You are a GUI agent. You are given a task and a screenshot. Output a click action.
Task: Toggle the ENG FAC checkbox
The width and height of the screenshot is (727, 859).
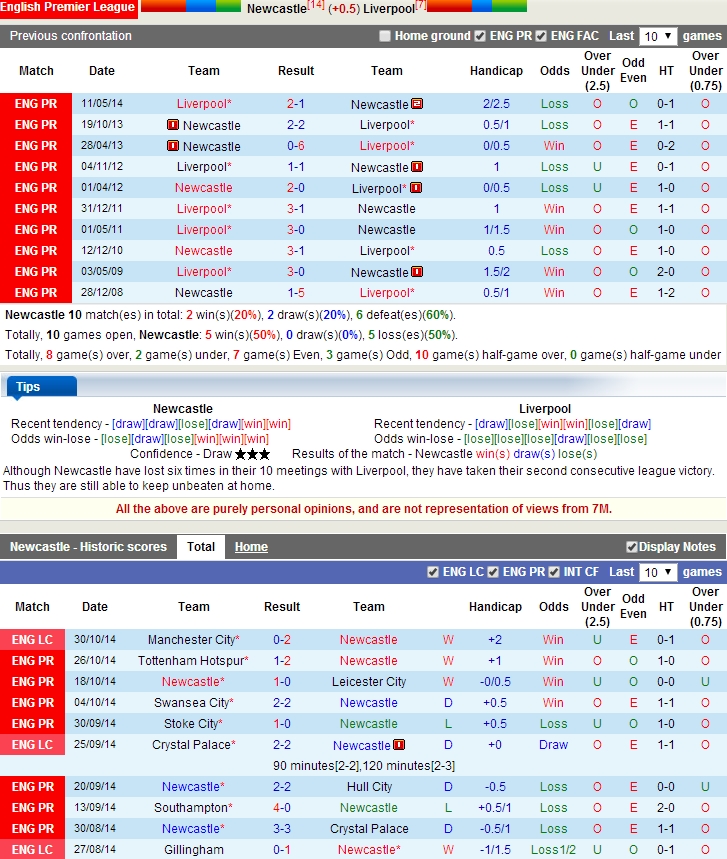[541, 36]
